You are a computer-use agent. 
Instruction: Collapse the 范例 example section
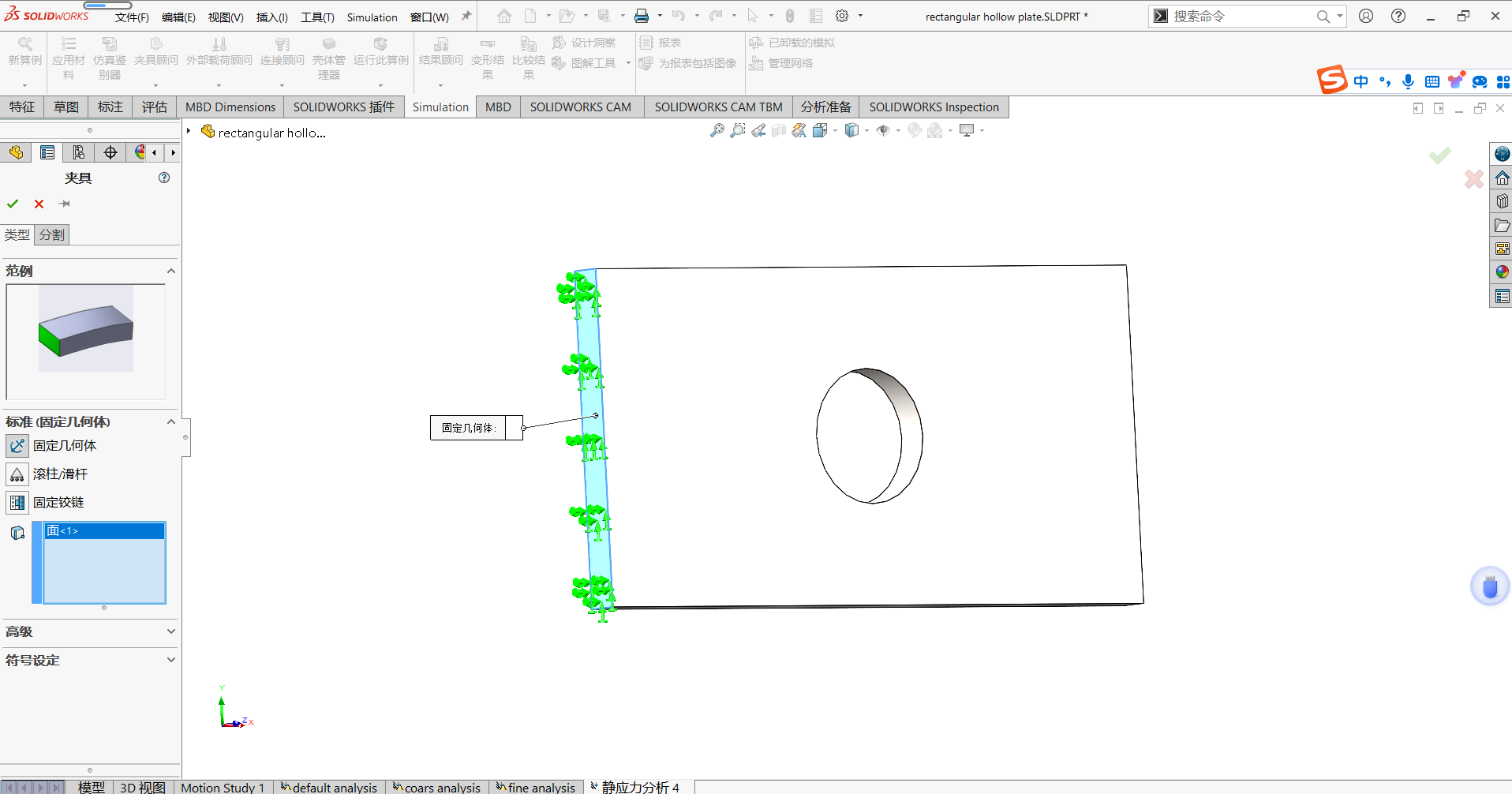click(x=170, y=271)
